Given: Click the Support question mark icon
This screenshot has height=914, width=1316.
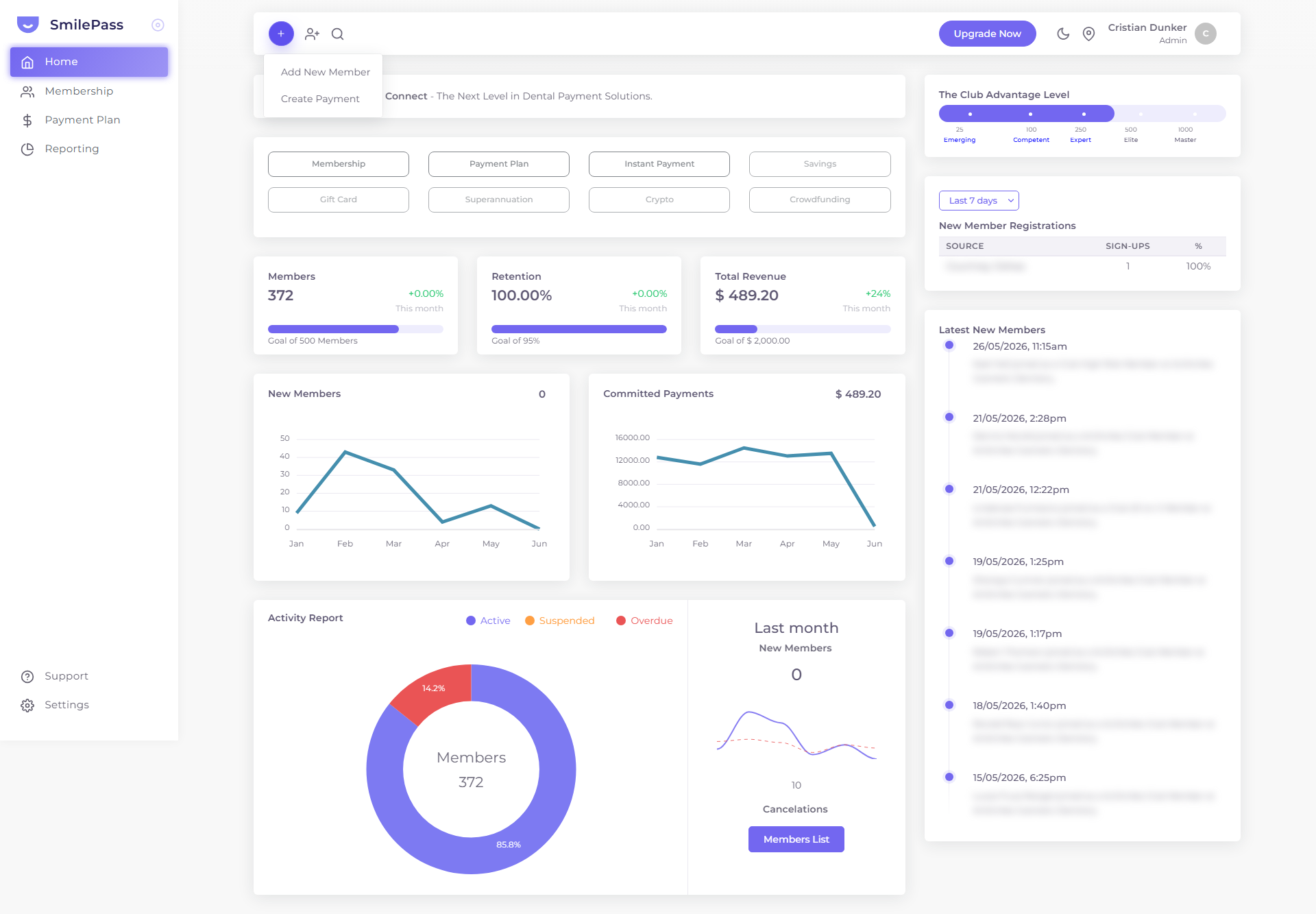Looking at the screenshot, I should tap(27, 677).
